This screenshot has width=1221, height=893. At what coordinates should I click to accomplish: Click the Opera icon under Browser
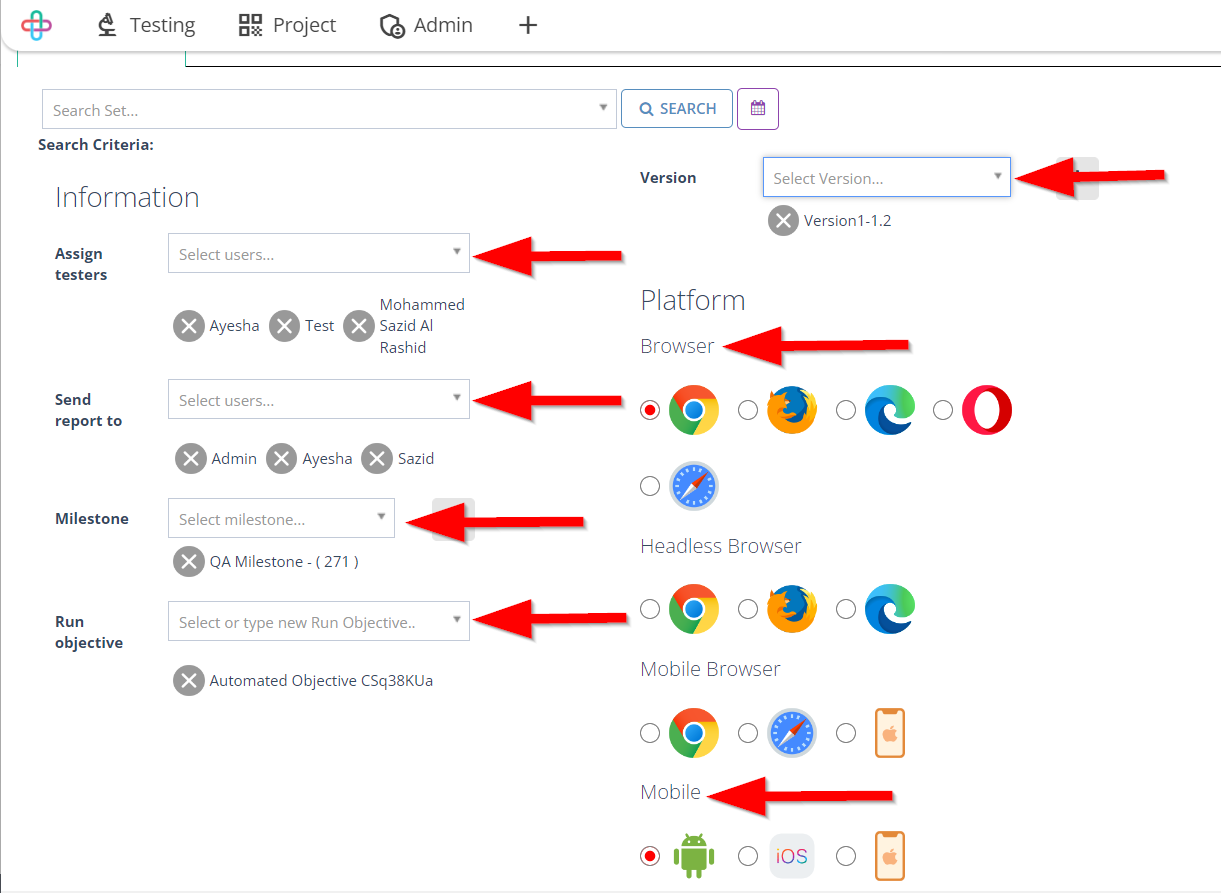click(987, 410)
